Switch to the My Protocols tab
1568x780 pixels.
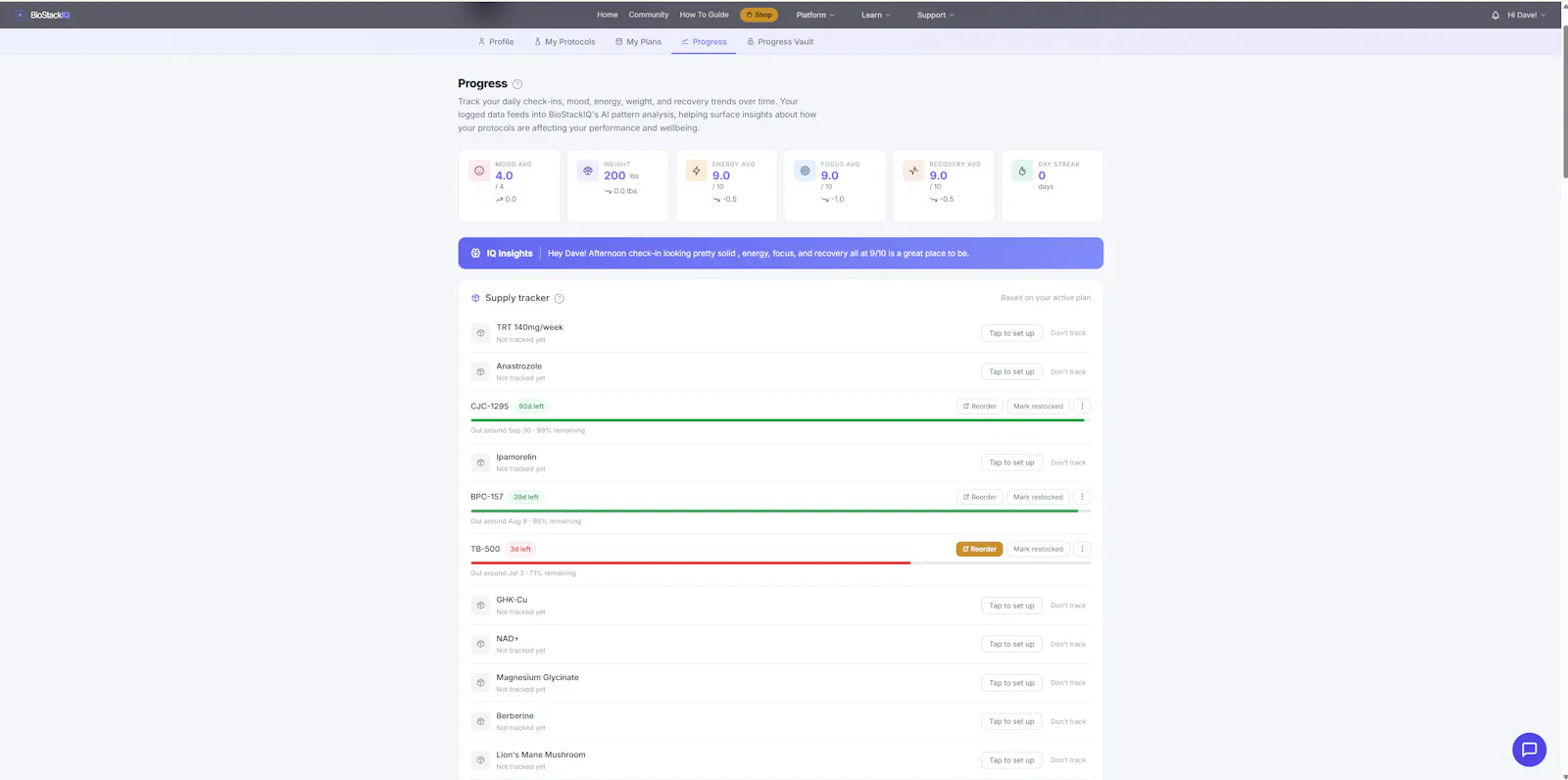point(564,42)
